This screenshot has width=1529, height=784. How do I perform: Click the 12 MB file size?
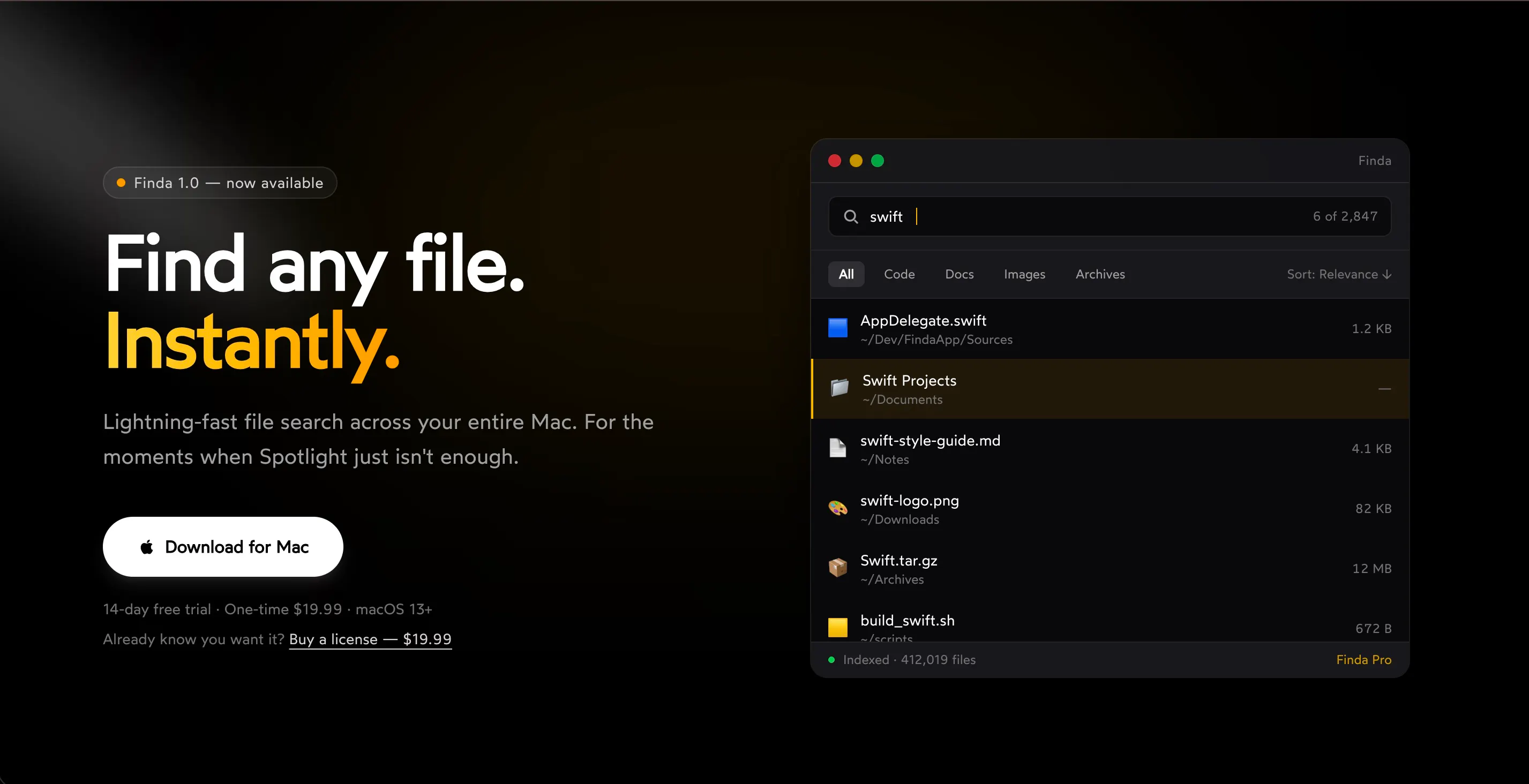tap(1371, 569)
